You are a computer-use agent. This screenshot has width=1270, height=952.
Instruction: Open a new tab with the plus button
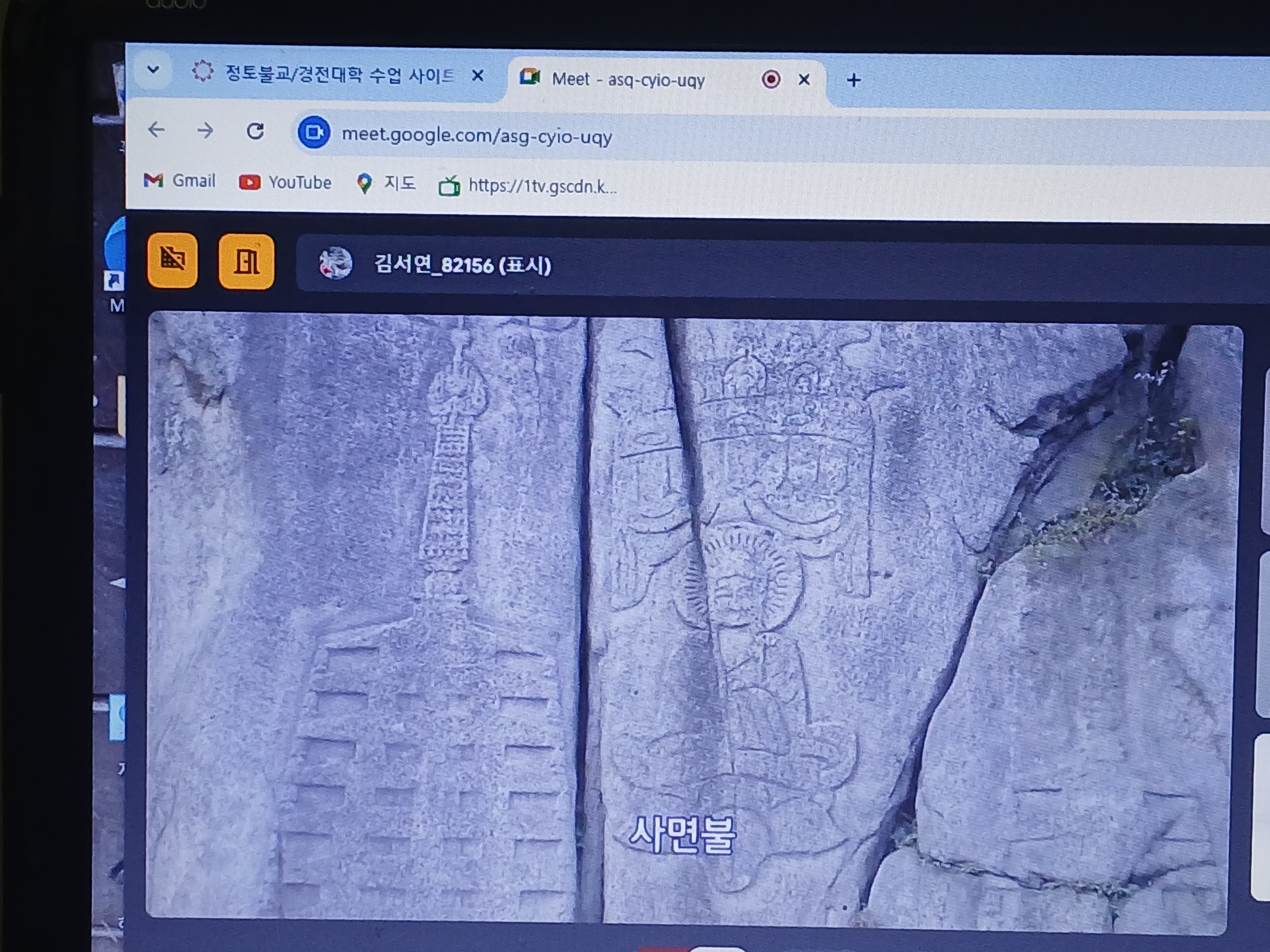coord(853,80)
